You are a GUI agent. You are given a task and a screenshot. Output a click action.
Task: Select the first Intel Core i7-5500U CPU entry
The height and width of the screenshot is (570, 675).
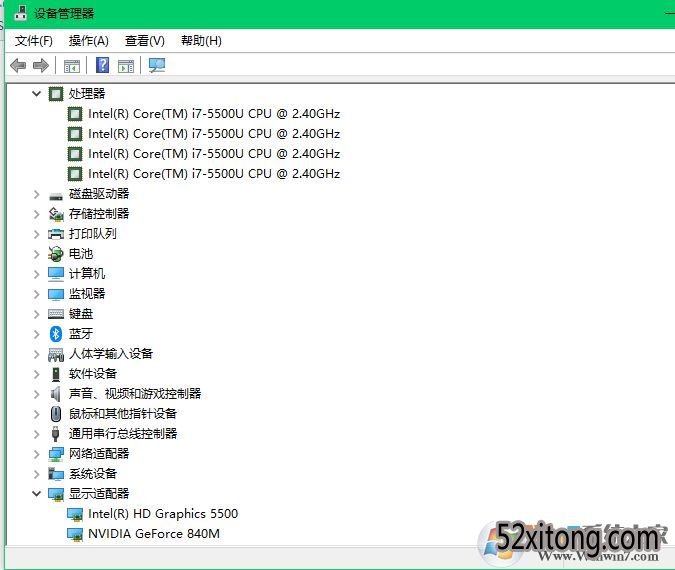tap(214, 114)
